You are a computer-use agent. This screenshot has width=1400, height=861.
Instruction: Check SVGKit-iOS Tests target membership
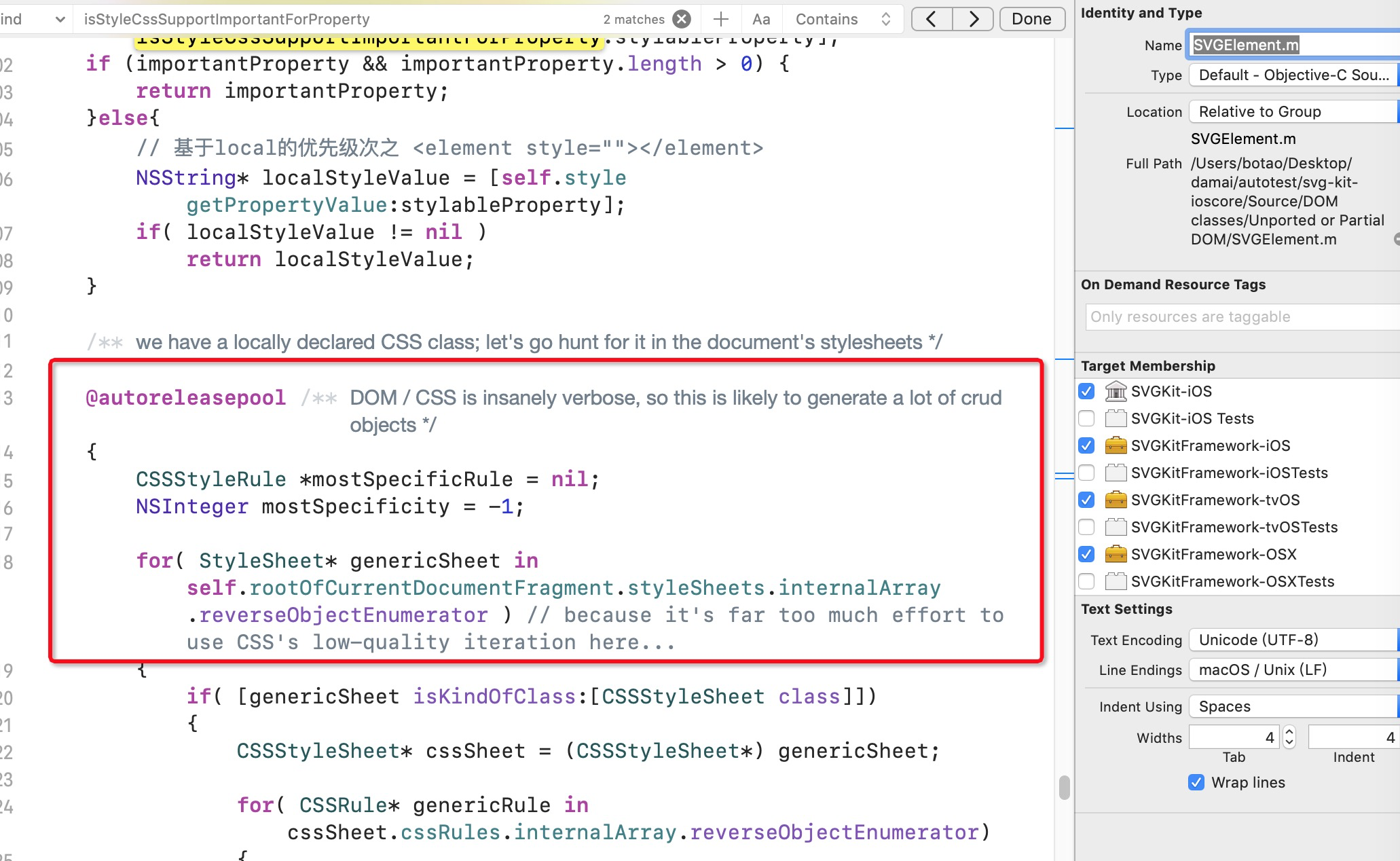coord(1086,418)
